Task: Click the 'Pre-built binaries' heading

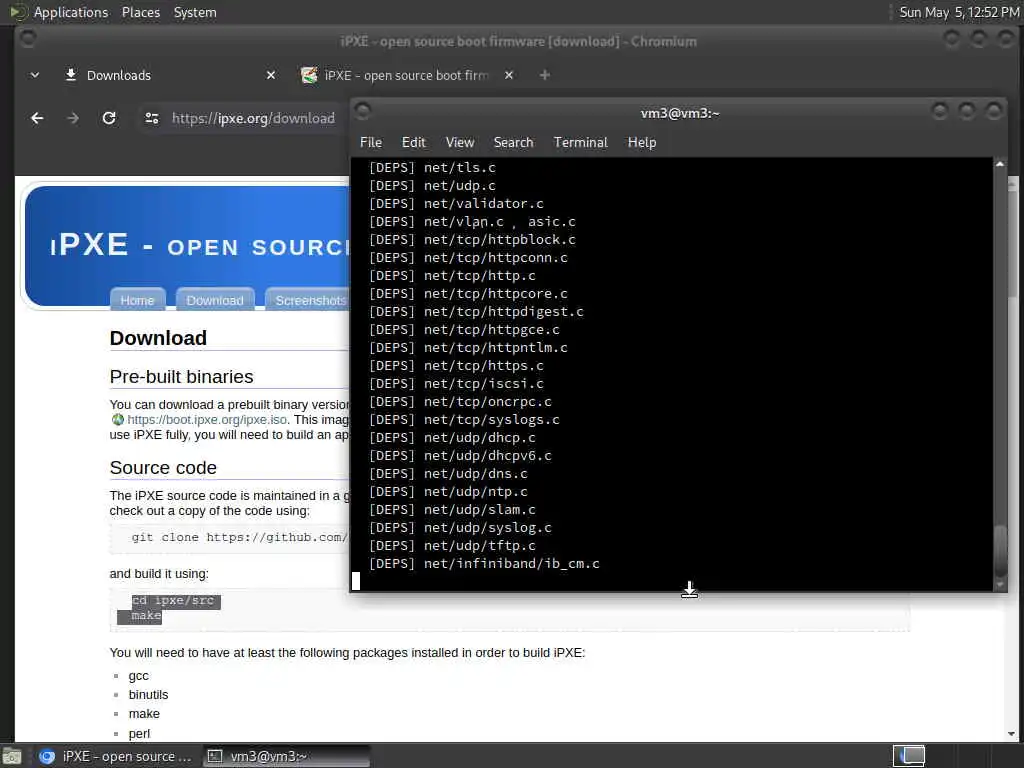Action: pyautogui.click(x=182, y=377)
